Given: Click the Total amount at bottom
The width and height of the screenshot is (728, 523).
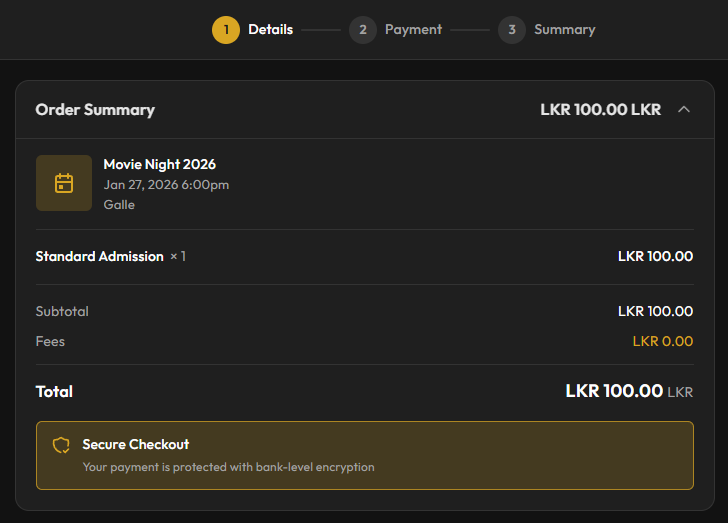Looking at the screenshot, I should (614, 391).
